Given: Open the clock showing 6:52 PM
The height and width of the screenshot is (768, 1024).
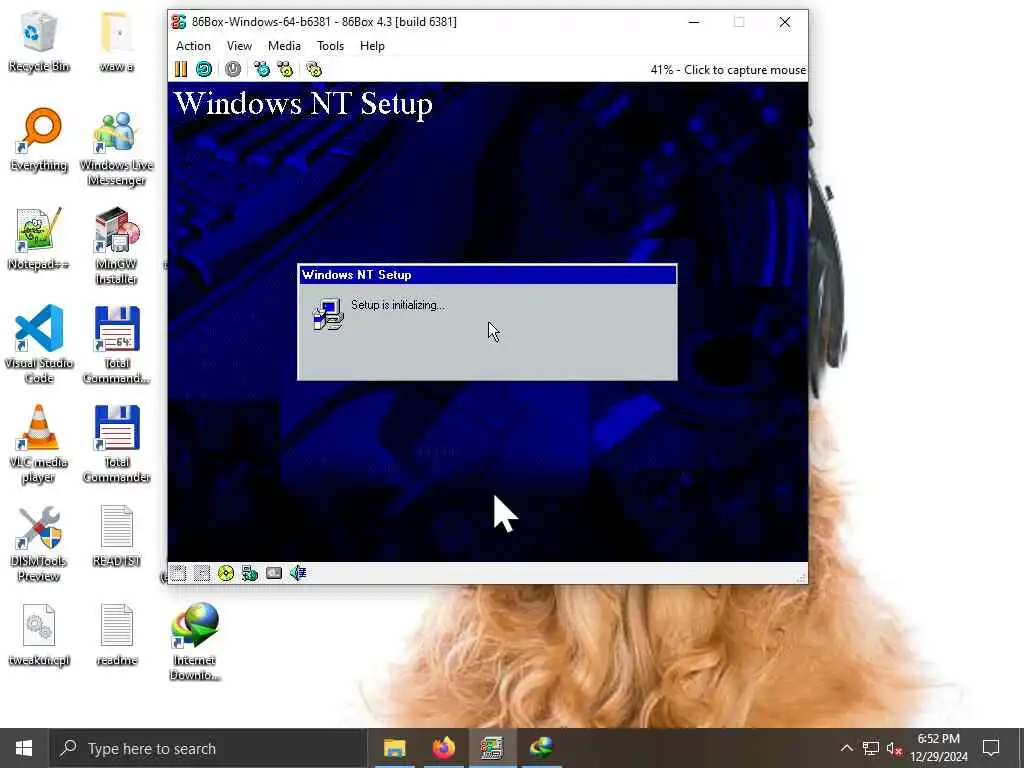Looking at the screenshot, I should coord(938,748).
